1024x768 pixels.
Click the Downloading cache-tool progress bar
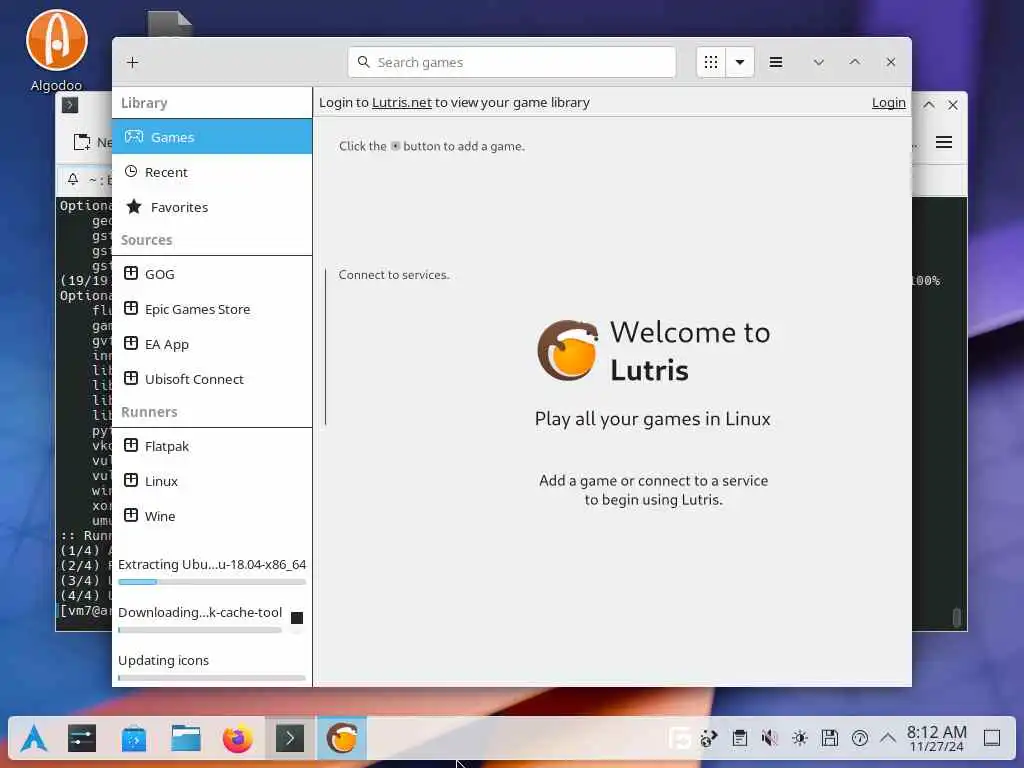(x=200, y=630)
